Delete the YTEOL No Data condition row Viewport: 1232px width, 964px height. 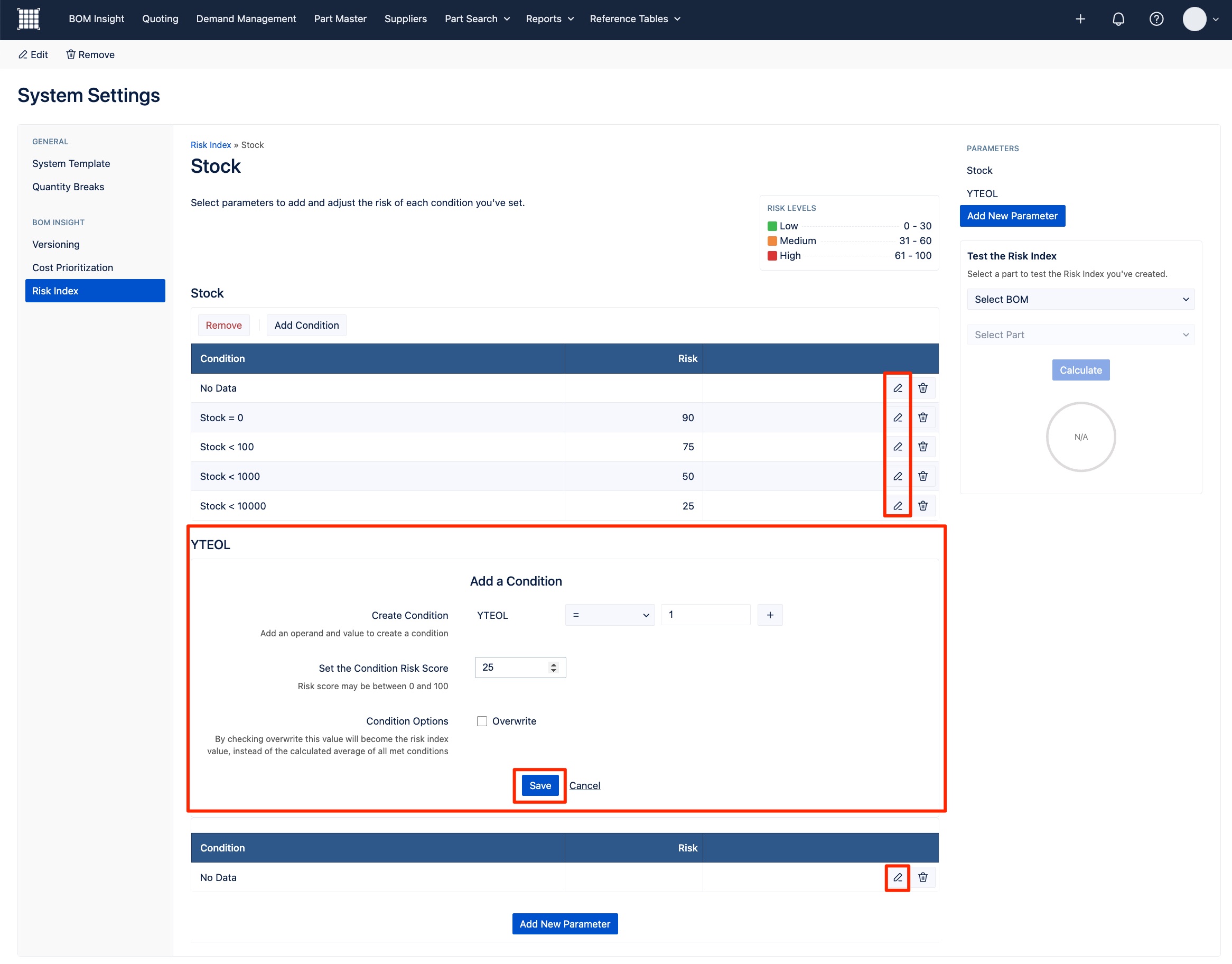(x=923, y=877)
